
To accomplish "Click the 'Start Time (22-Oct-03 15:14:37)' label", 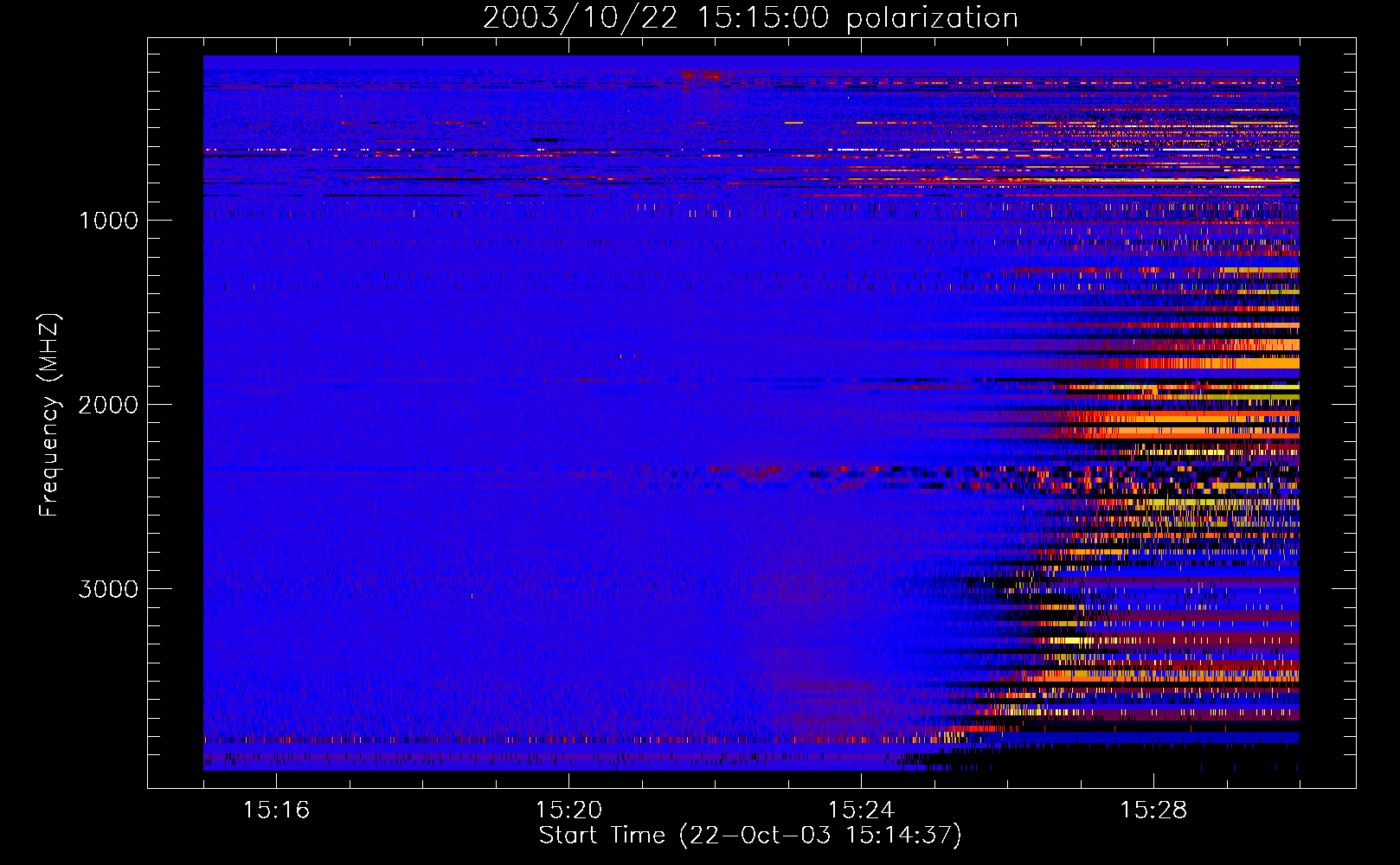I will coord(750,836).
